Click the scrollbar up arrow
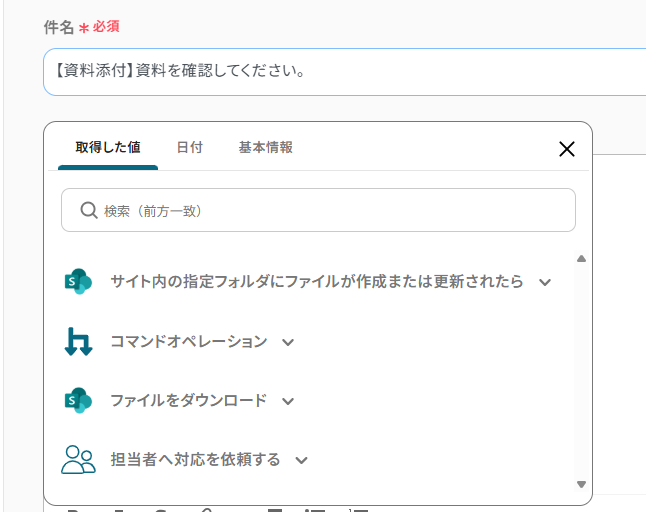 click(581, 258)
